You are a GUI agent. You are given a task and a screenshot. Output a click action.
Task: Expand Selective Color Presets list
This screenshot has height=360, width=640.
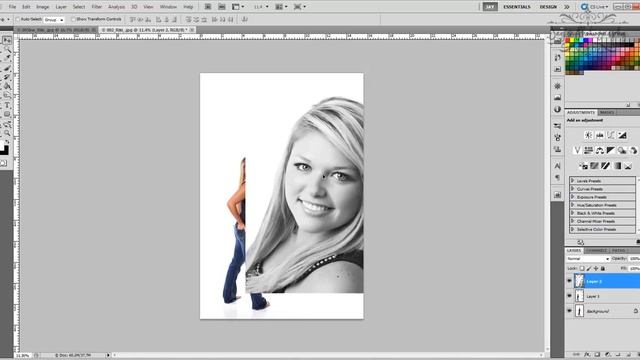(573, 229)
